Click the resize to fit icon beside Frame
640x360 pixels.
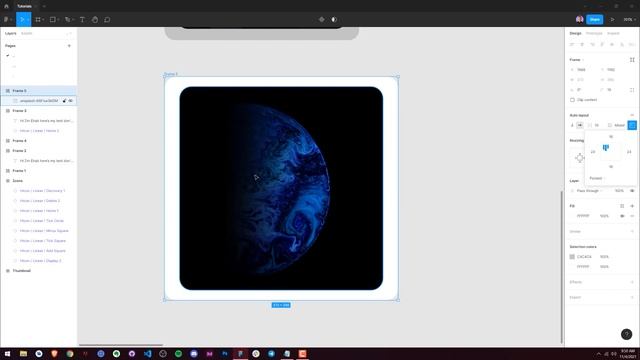click(632, 60)
